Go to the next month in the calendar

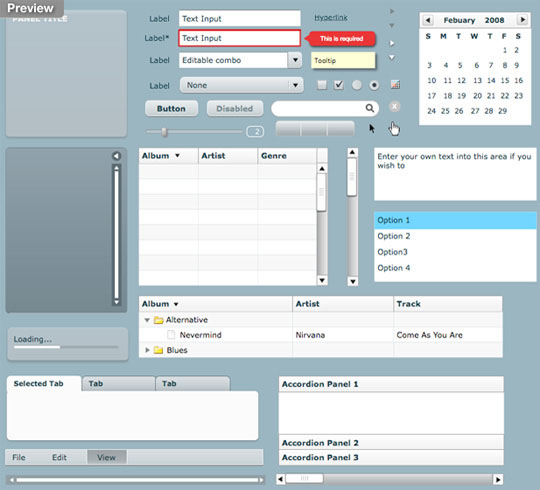click(522, 20)
